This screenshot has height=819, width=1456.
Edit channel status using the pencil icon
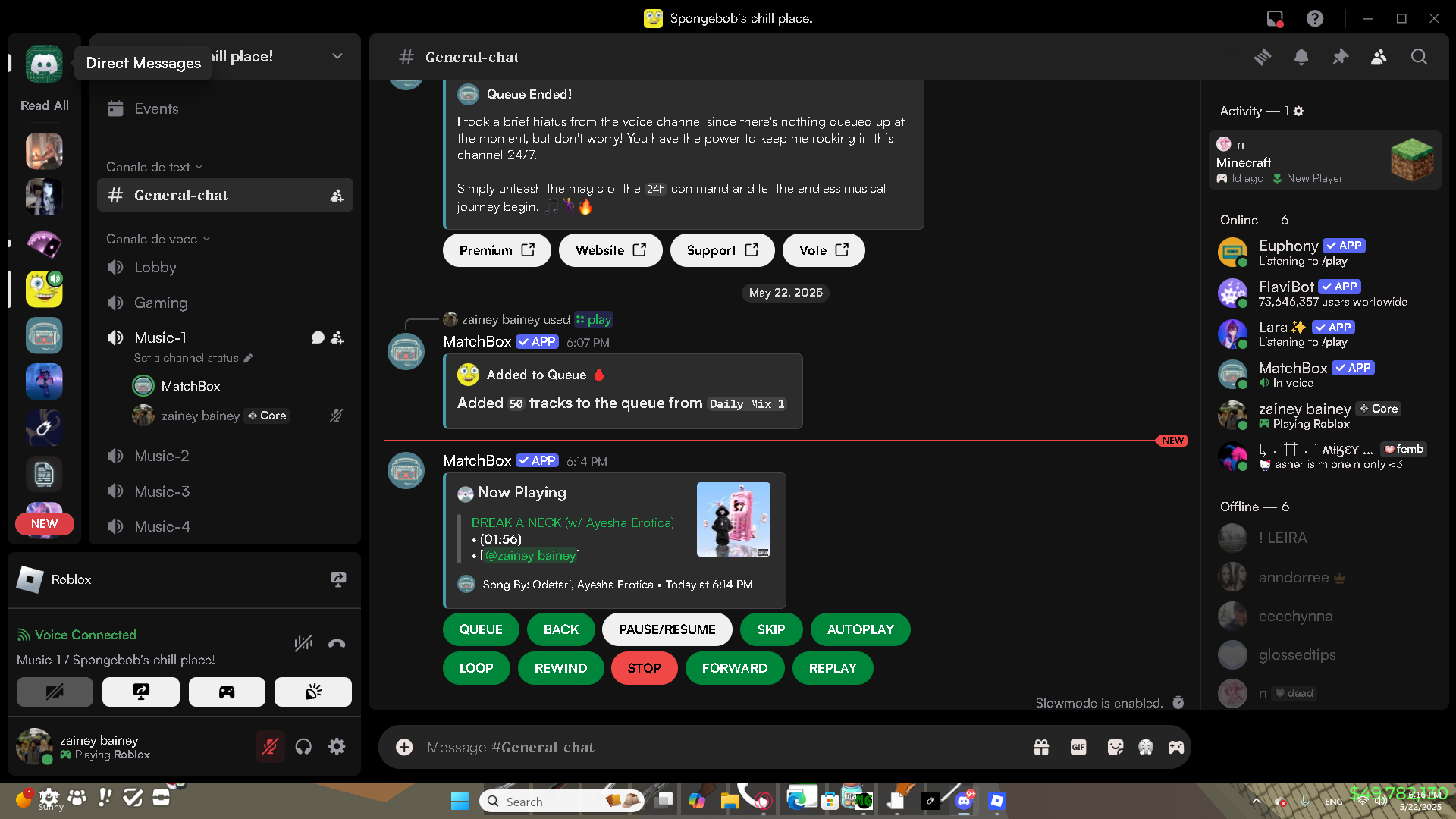(x=248, y=358)
